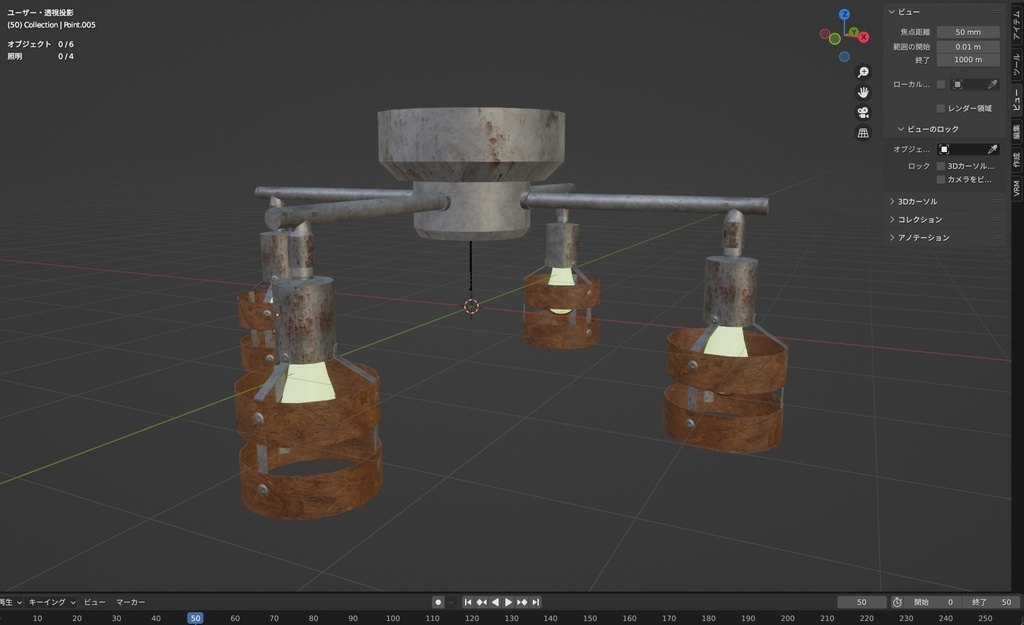1024x625 pixels.
Task: Switch to the VRM sidebar tab
Action: coord(1017,189)
